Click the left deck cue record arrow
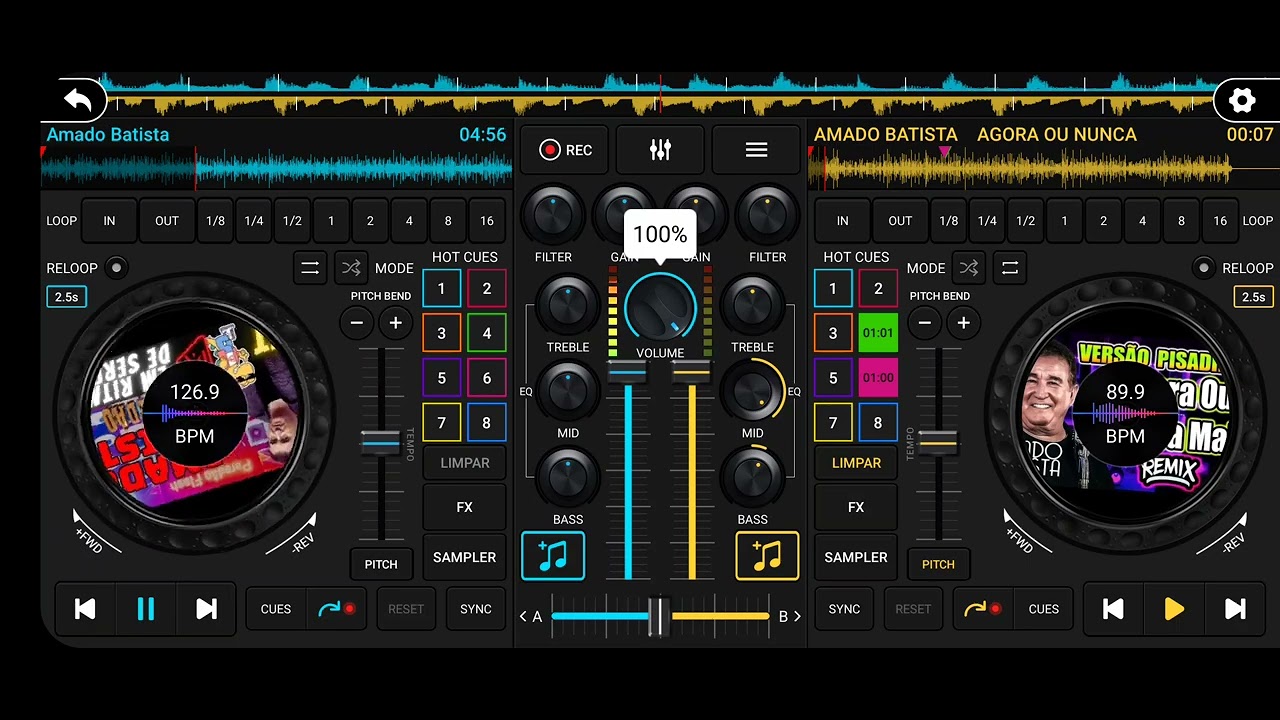The image size is (1280, 720). 336,609
